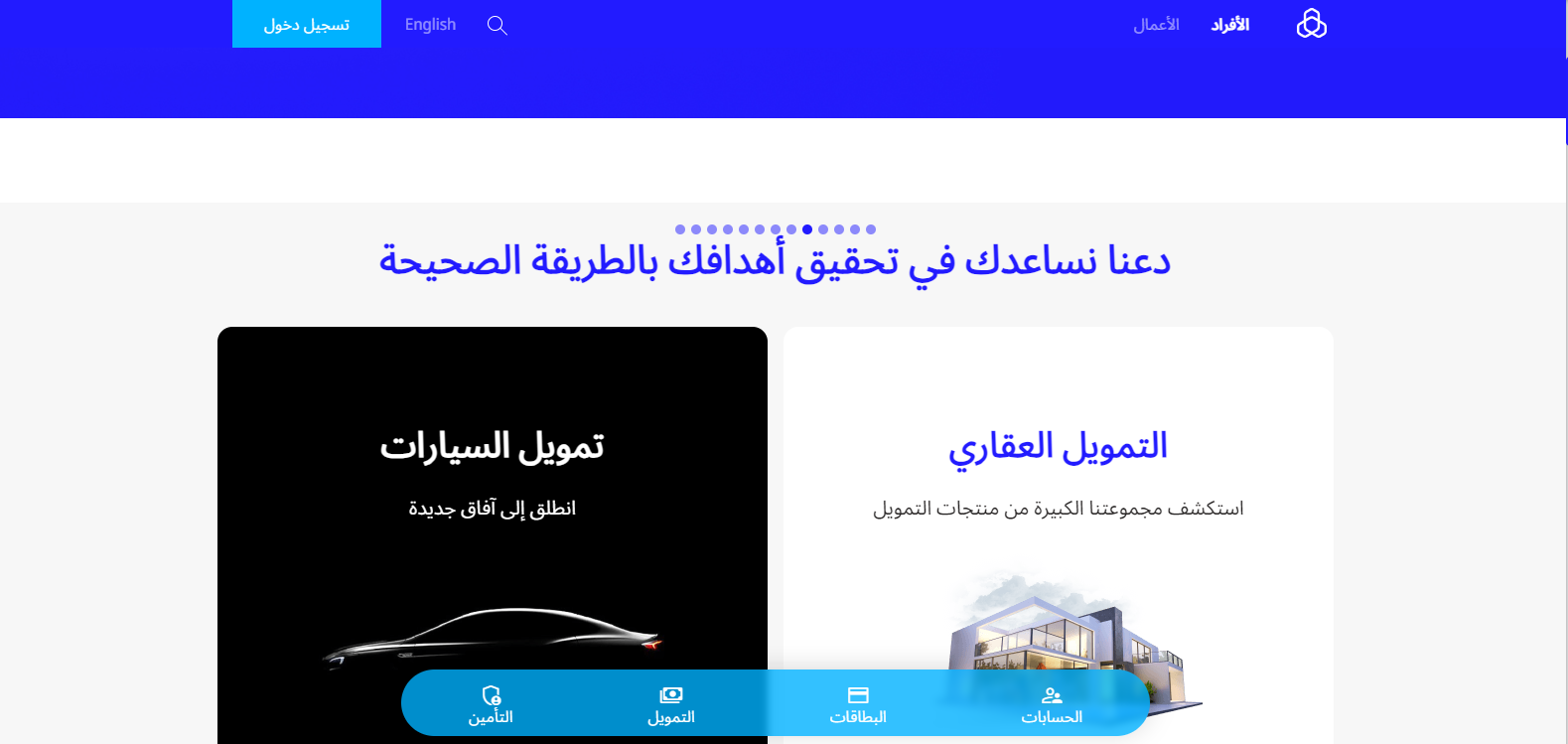Select the currently active dark carousel dot

coord(807,229)
